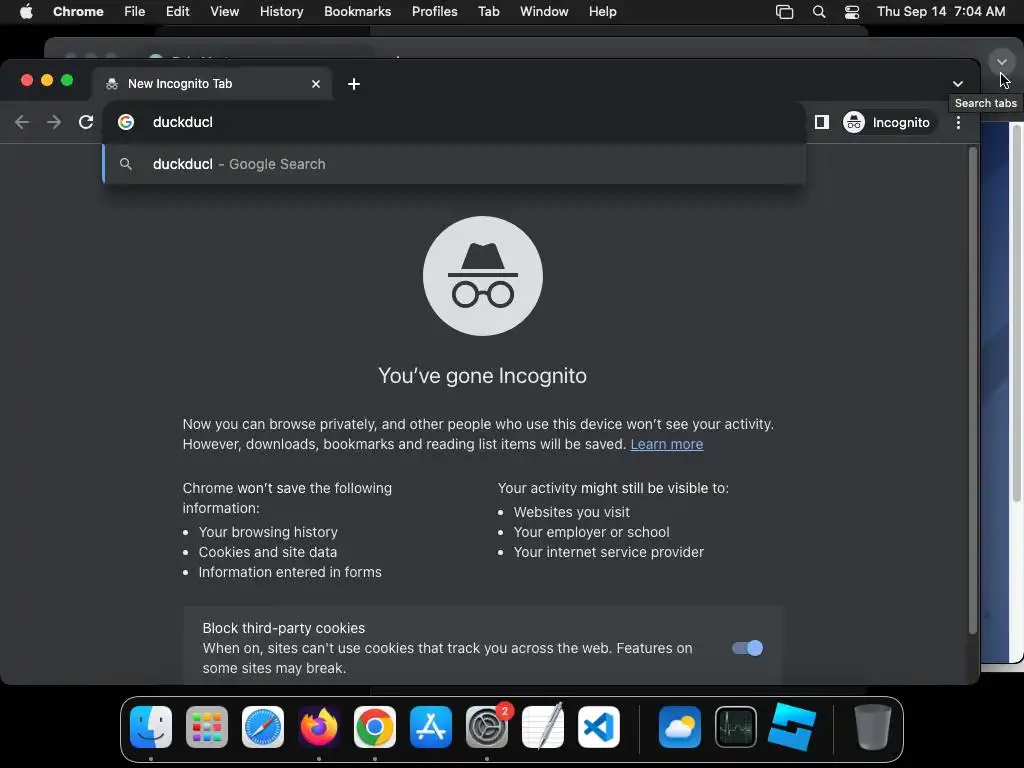Click the text "Your browsing history"
Image resolution: width=1024 pixels, height=768 pixels.
(268, 532)
